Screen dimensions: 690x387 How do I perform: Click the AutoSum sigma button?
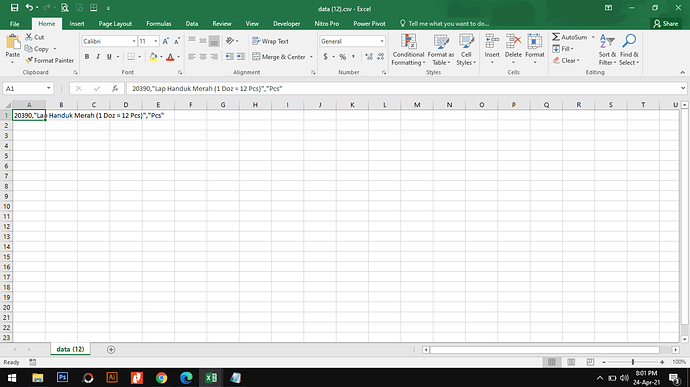(569, 37)
